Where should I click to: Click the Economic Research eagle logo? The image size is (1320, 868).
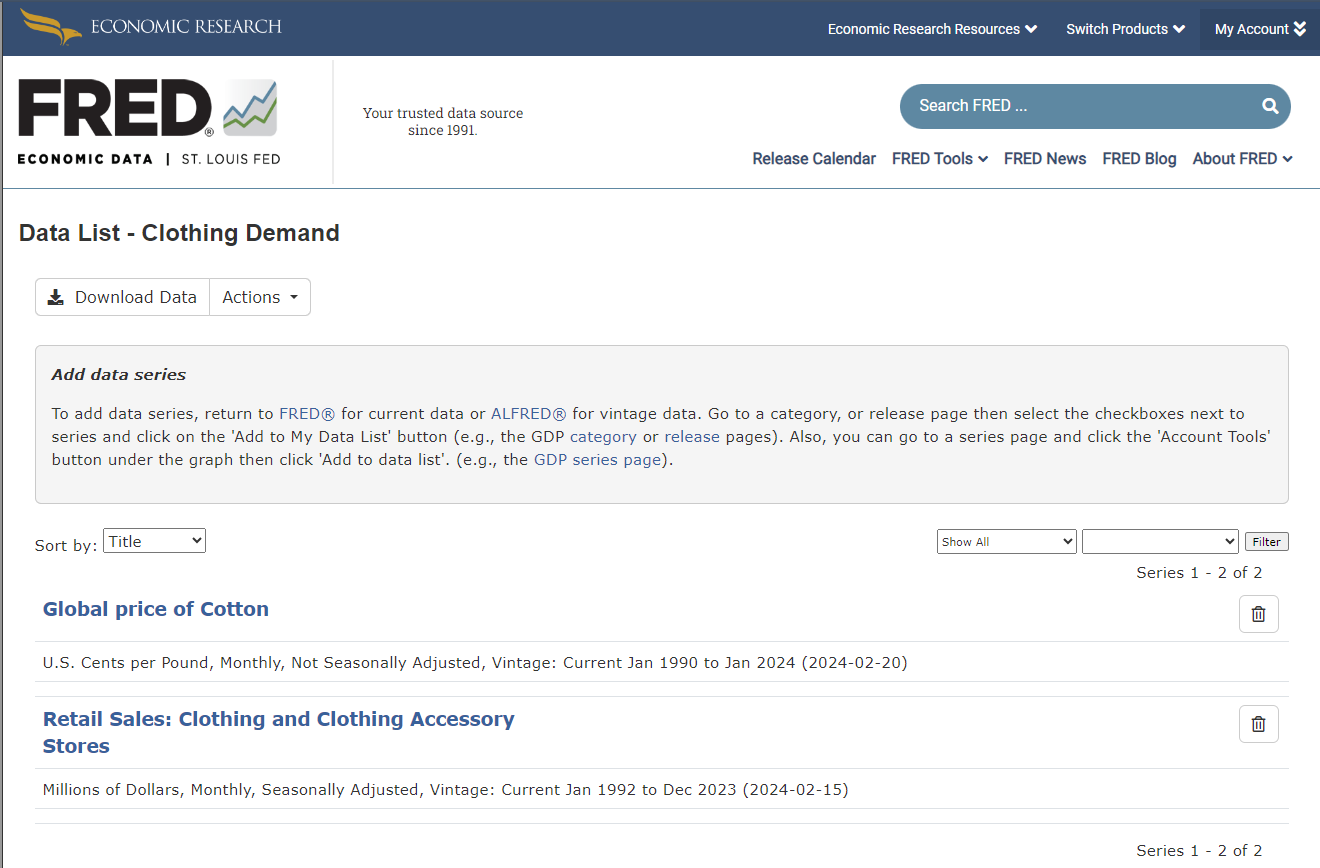pos(51,27)
